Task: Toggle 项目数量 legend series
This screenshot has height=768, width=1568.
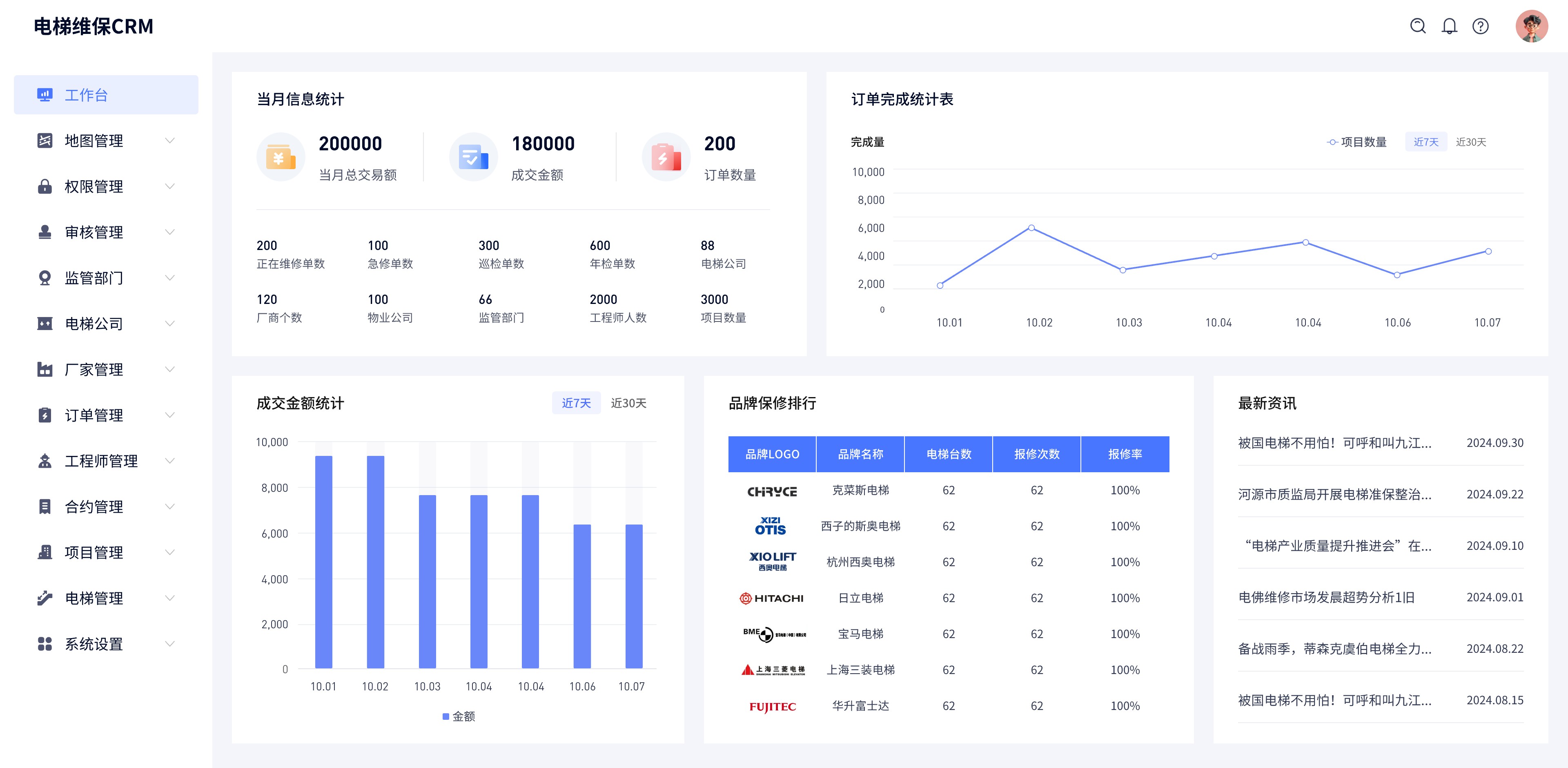Action: [x=1357, y=142]
